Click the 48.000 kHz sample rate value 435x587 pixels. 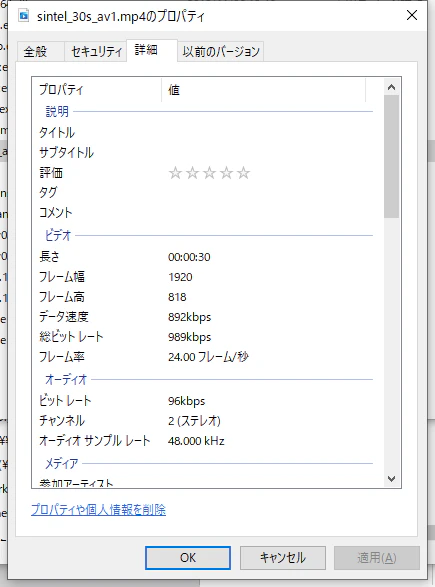coord(196,441)
